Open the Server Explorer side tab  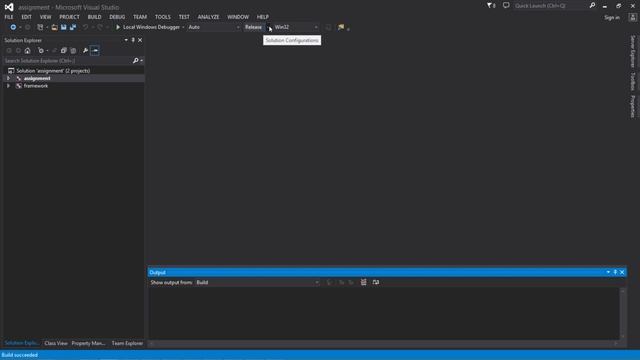coord(633,51)
